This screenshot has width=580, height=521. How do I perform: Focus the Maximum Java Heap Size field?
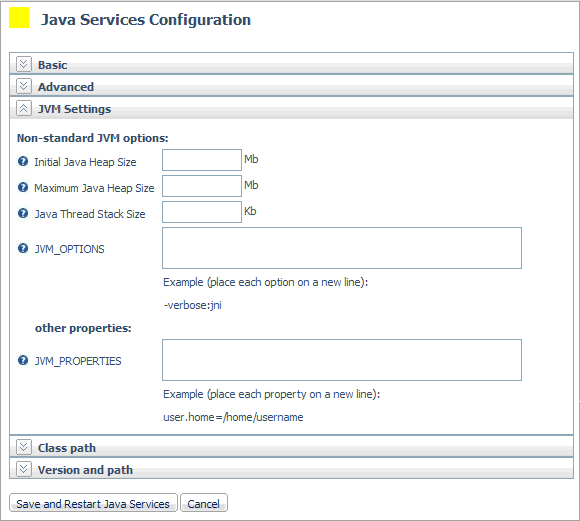tap(202, 186)
